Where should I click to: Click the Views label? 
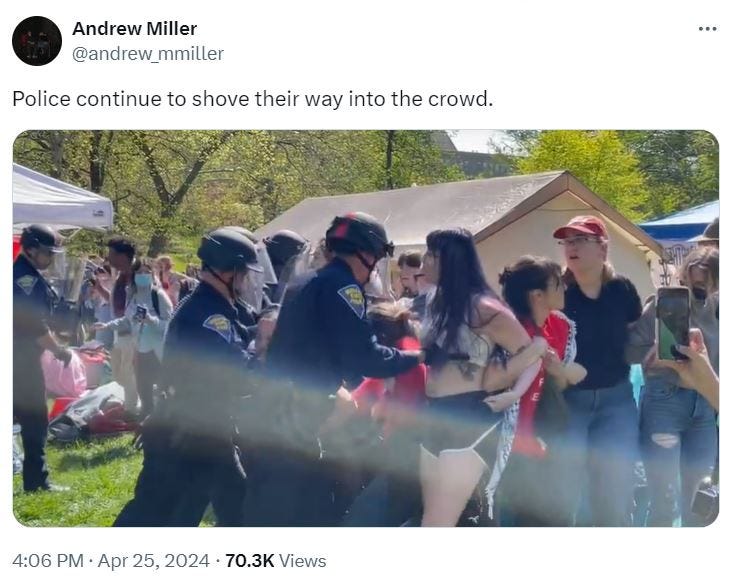point(303,561)
